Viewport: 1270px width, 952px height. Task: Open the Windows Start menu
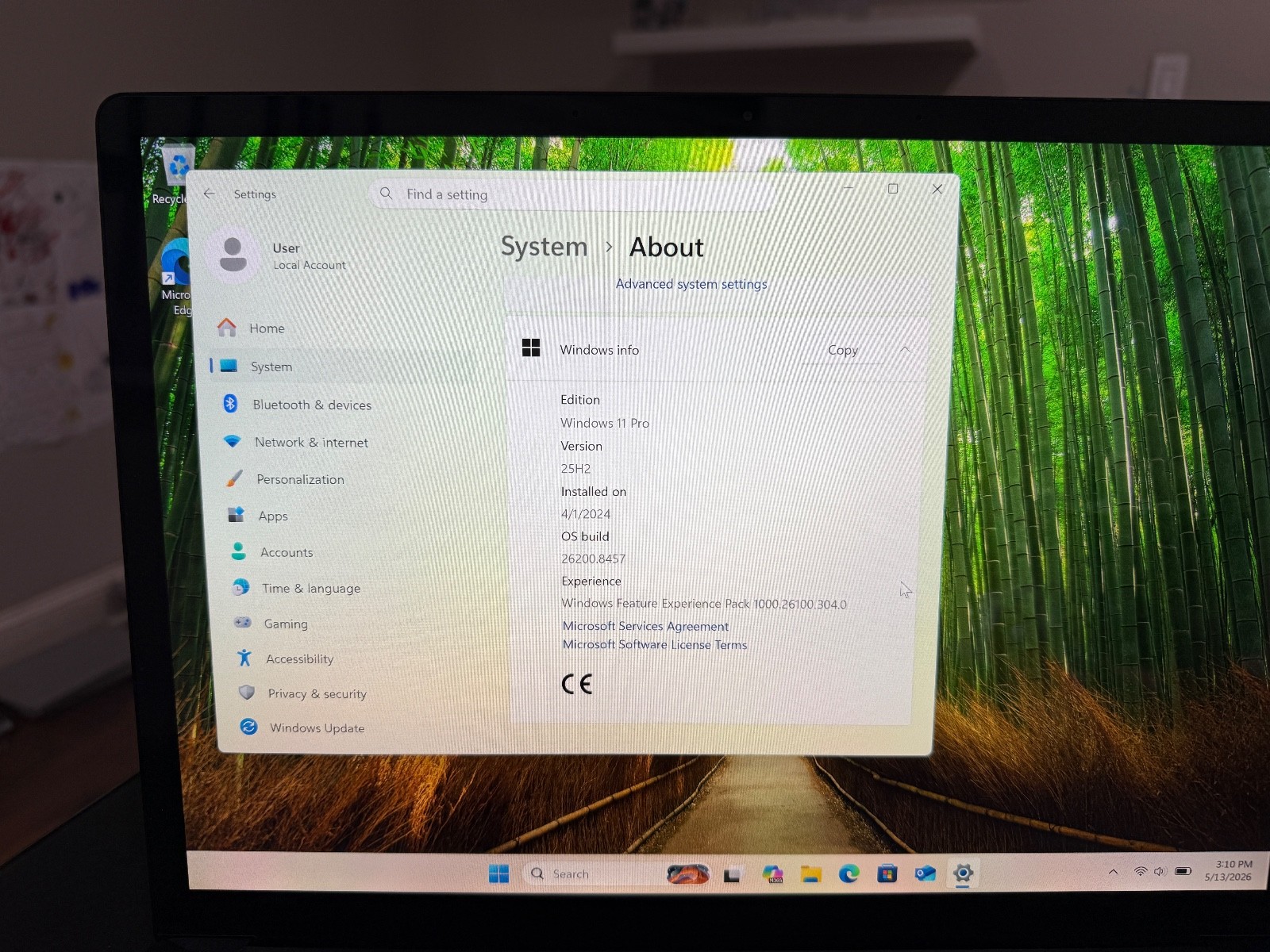[499, 873]
